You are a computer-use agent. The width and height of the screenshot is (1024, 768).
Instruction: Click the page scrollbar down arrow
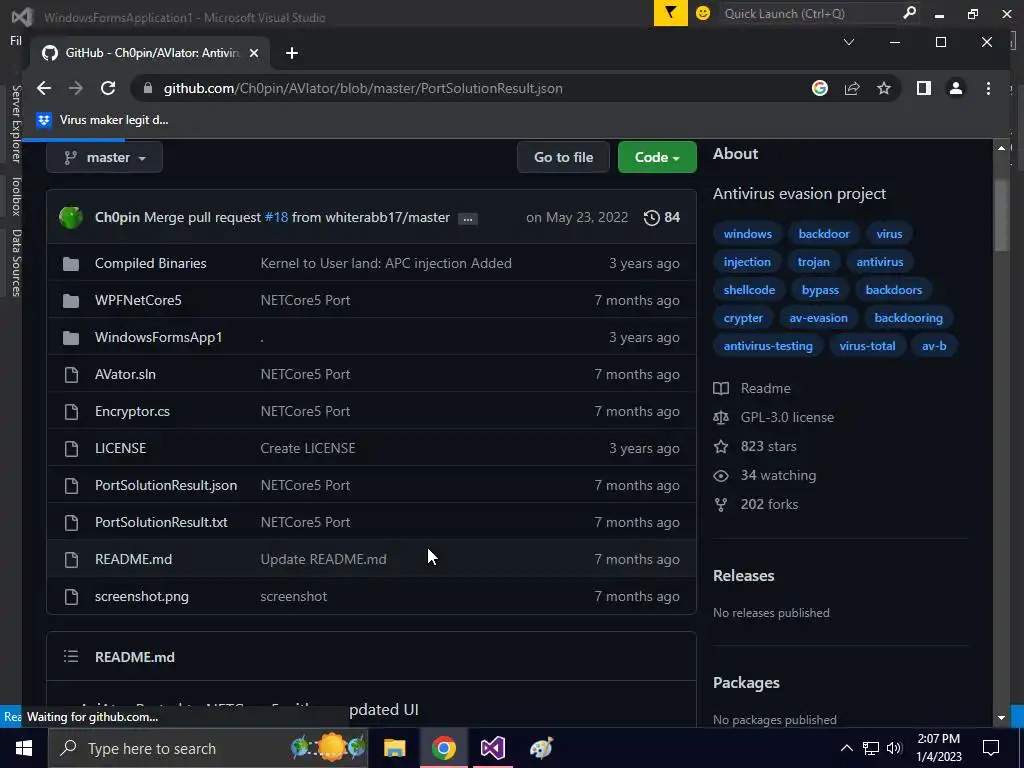point(1001,718)
